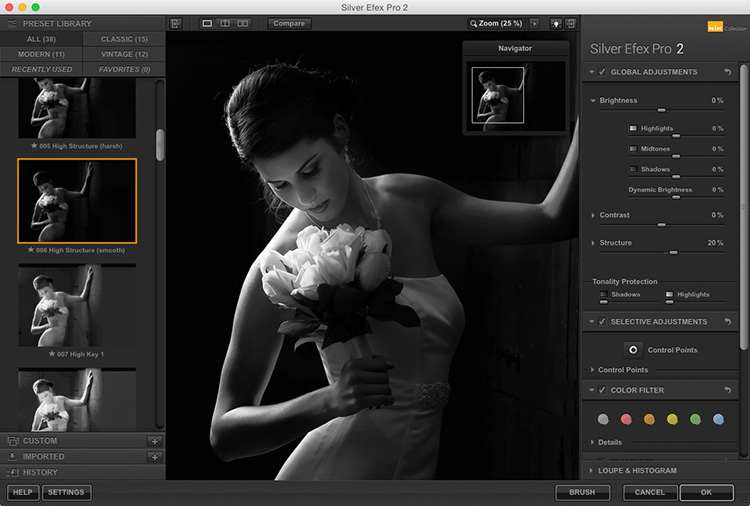Image resolution: width=750 pixels, height=506 pixels.
Task: Reset Color Filter with arrow icon
Action: (728, 390)
